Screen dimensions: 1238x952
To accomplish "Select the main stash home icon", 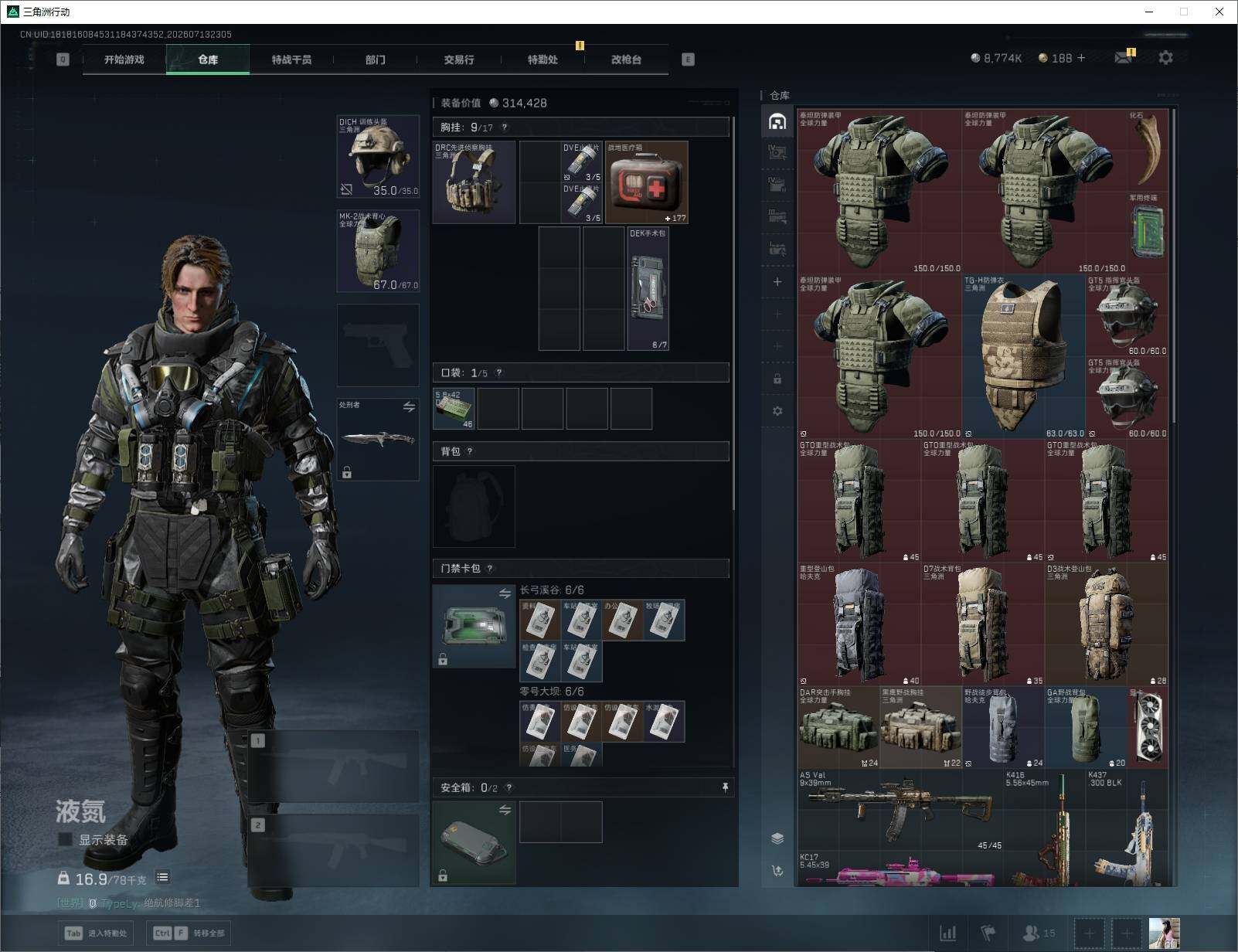I will [x=777, y=121].
